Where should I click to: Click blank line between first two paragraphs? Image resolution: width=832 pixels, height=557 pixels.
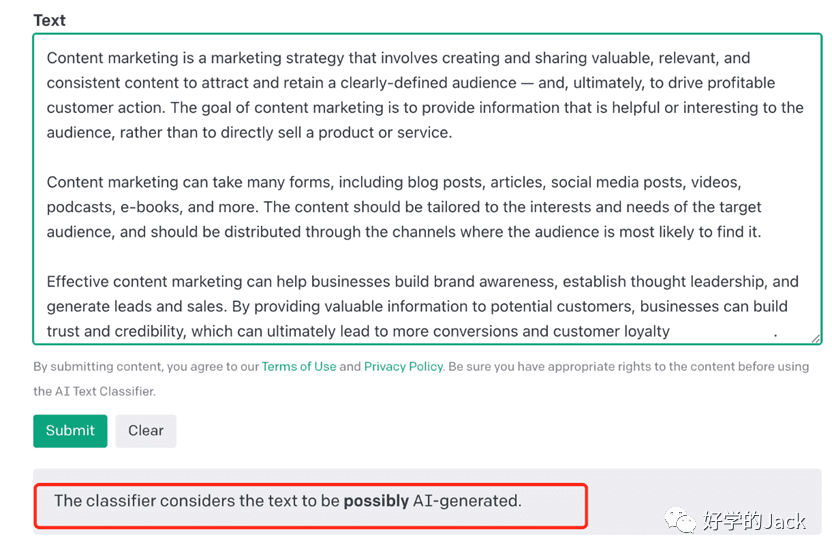coord(424,157)
